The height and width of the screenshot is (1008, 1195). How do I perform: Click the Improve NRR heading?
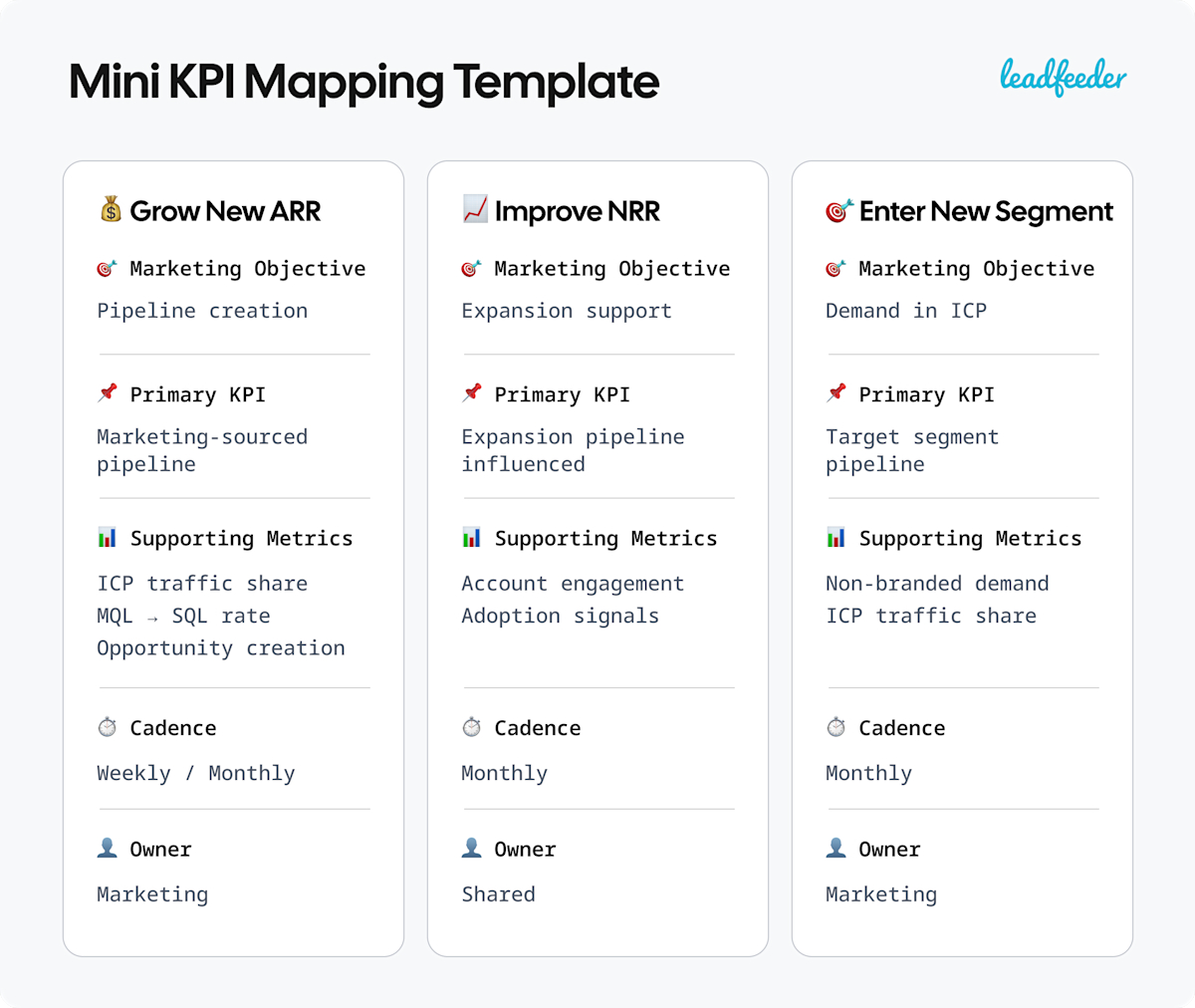(578, 211)
